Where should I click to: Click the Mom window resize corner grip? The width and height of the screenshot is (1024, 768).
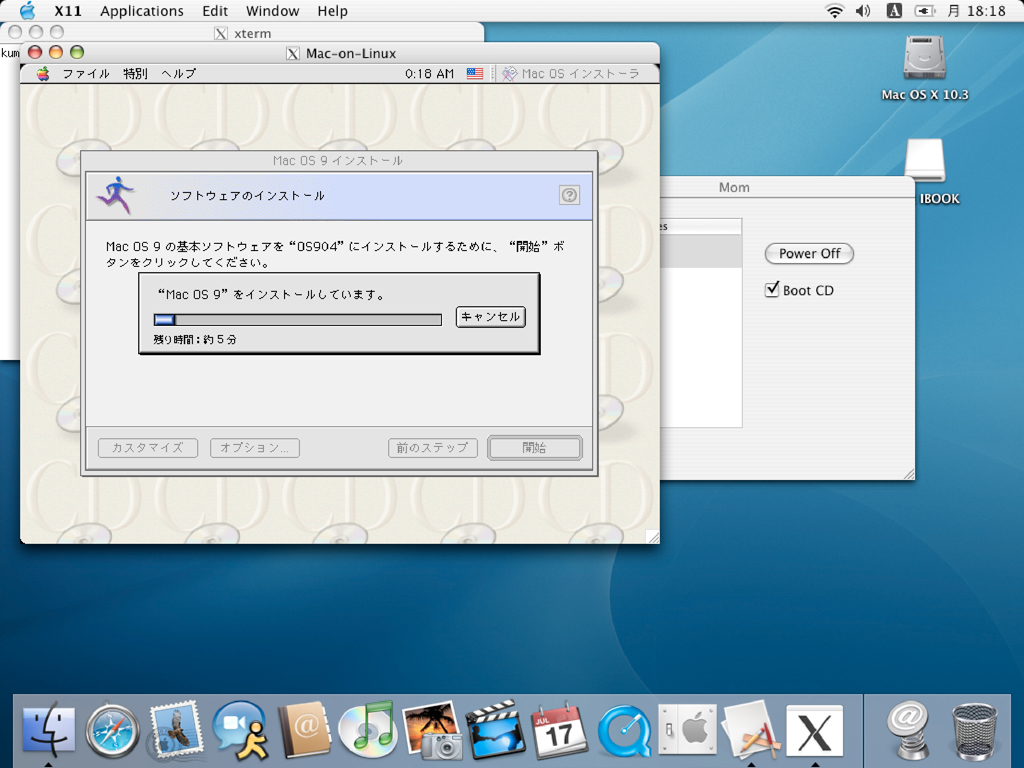click(x=908, y=474)
